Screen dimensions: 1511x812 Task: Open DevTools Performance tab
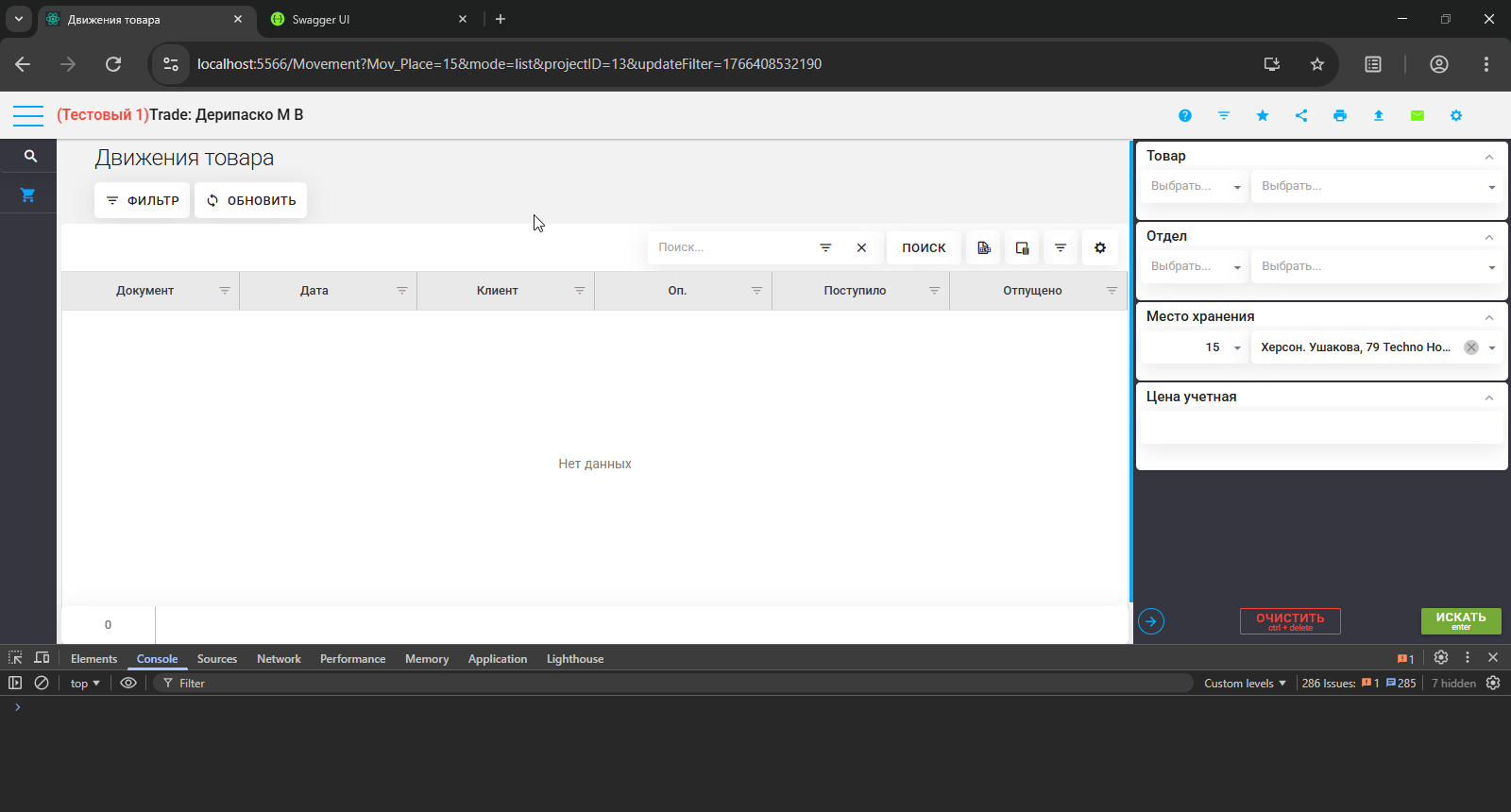pos(352,659)
